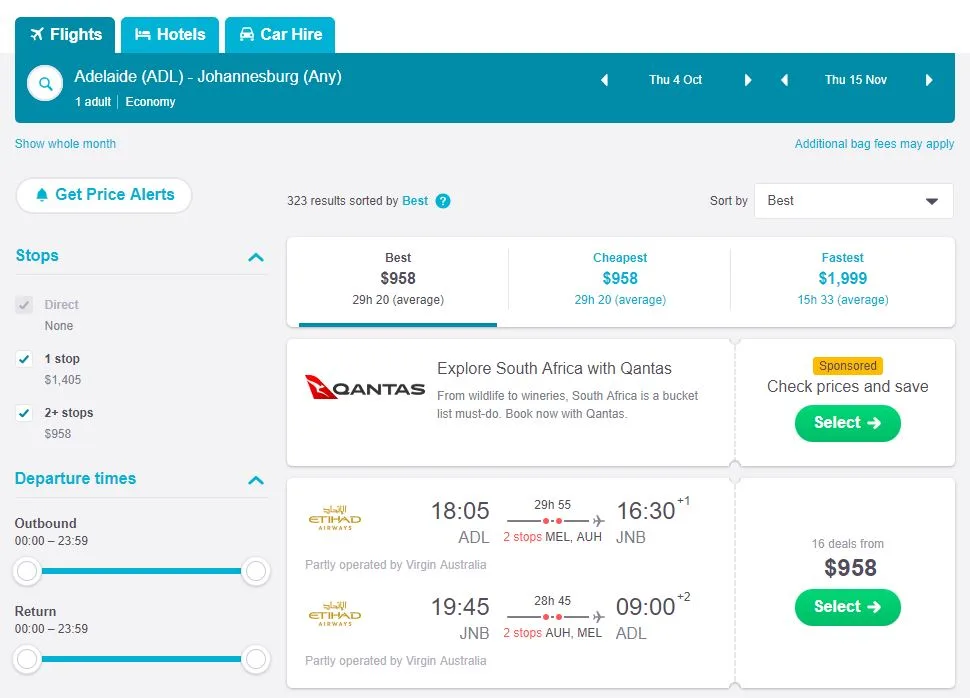The width and height of the screenshot is (970, 698).
Task: Select the Fastest $1,999 tab
Action: click(x=842, y=279)
